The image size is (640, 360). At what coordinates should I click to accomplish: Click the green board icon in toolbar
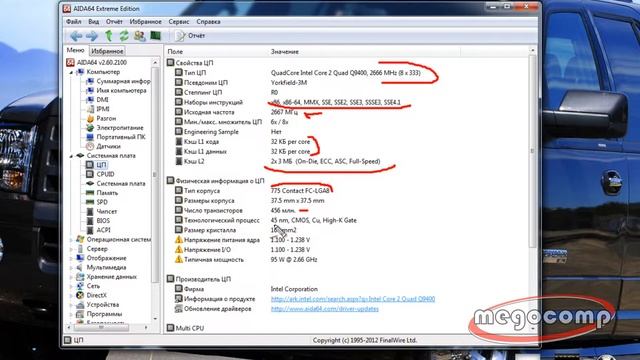click(156, 36)
